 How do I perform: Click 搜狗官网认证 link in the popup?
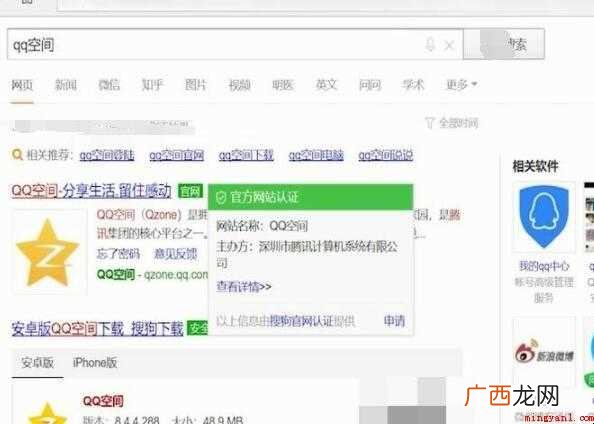301,321
